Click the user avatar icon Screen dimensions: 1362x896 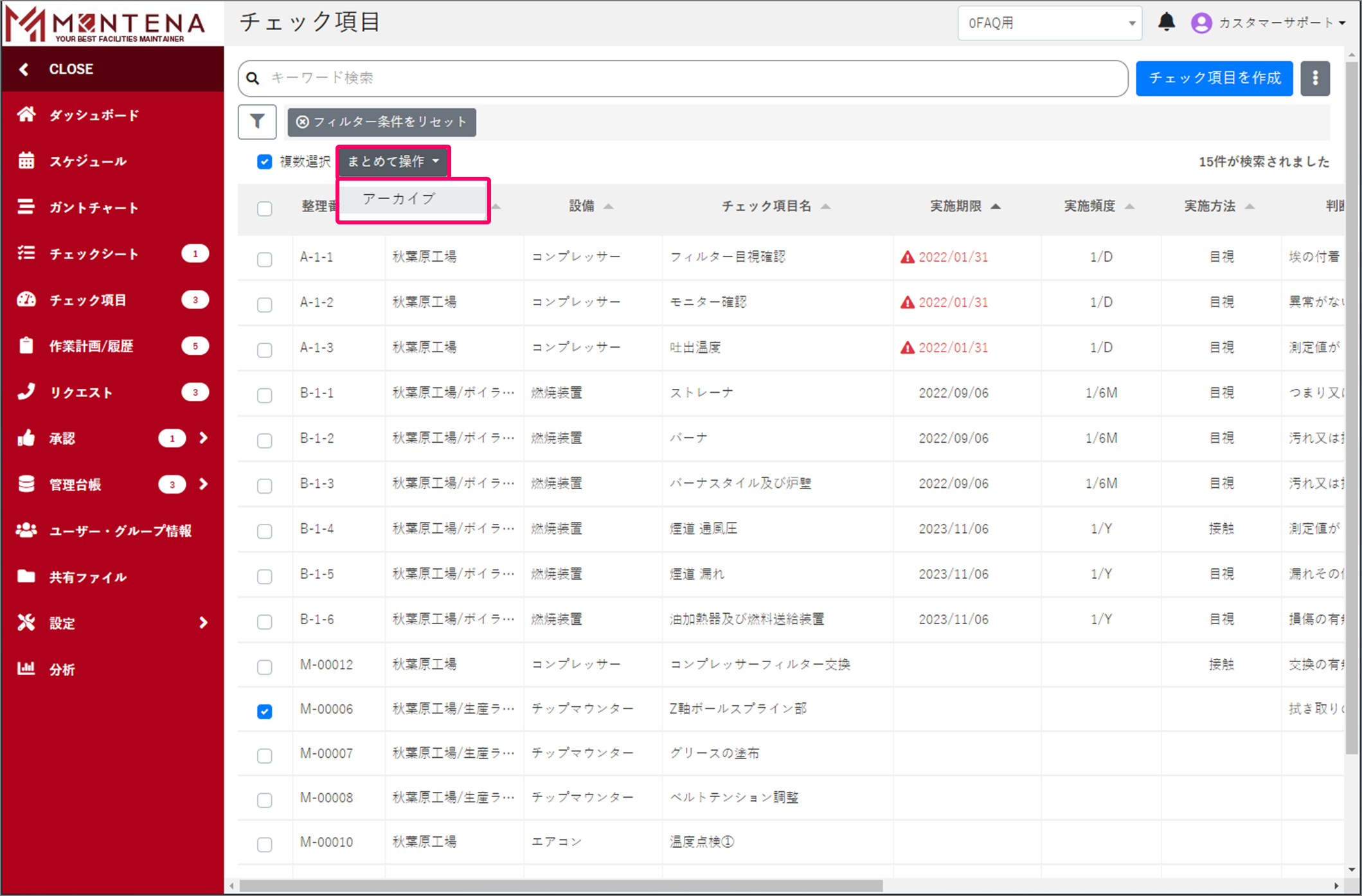point(1201,23)
